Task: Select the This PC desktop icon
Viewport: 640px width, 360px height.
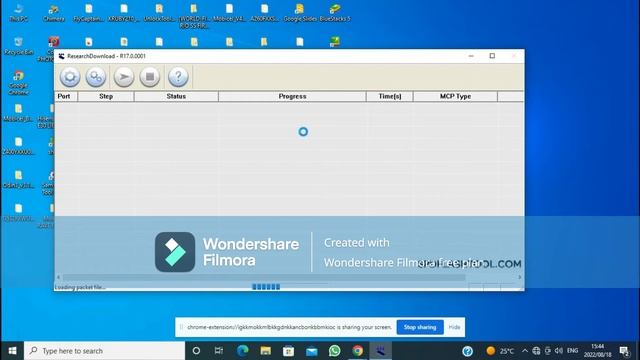Action: (18, 13)
